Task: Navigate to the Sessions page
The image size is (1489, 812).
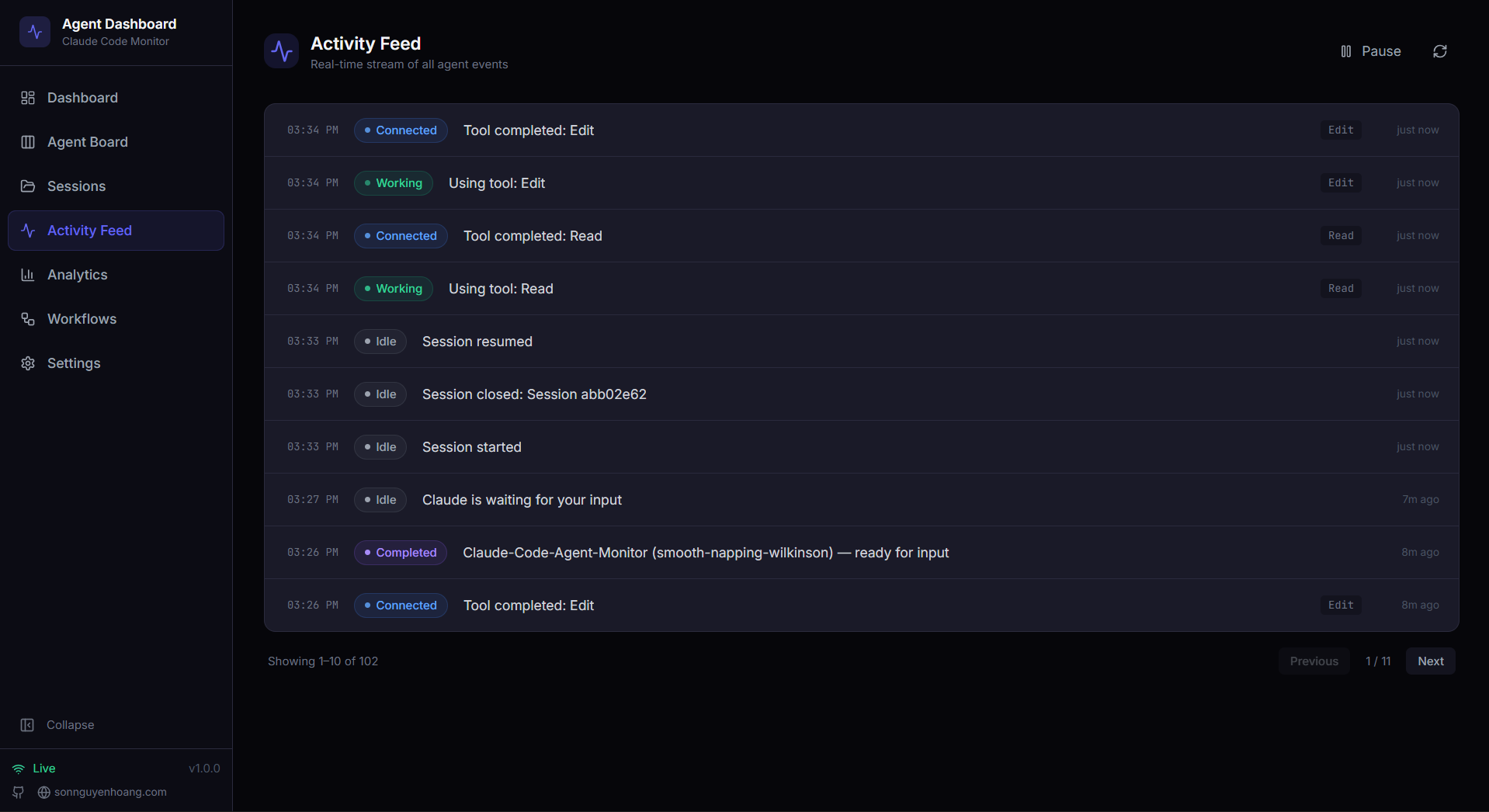Action: [75, 186]
